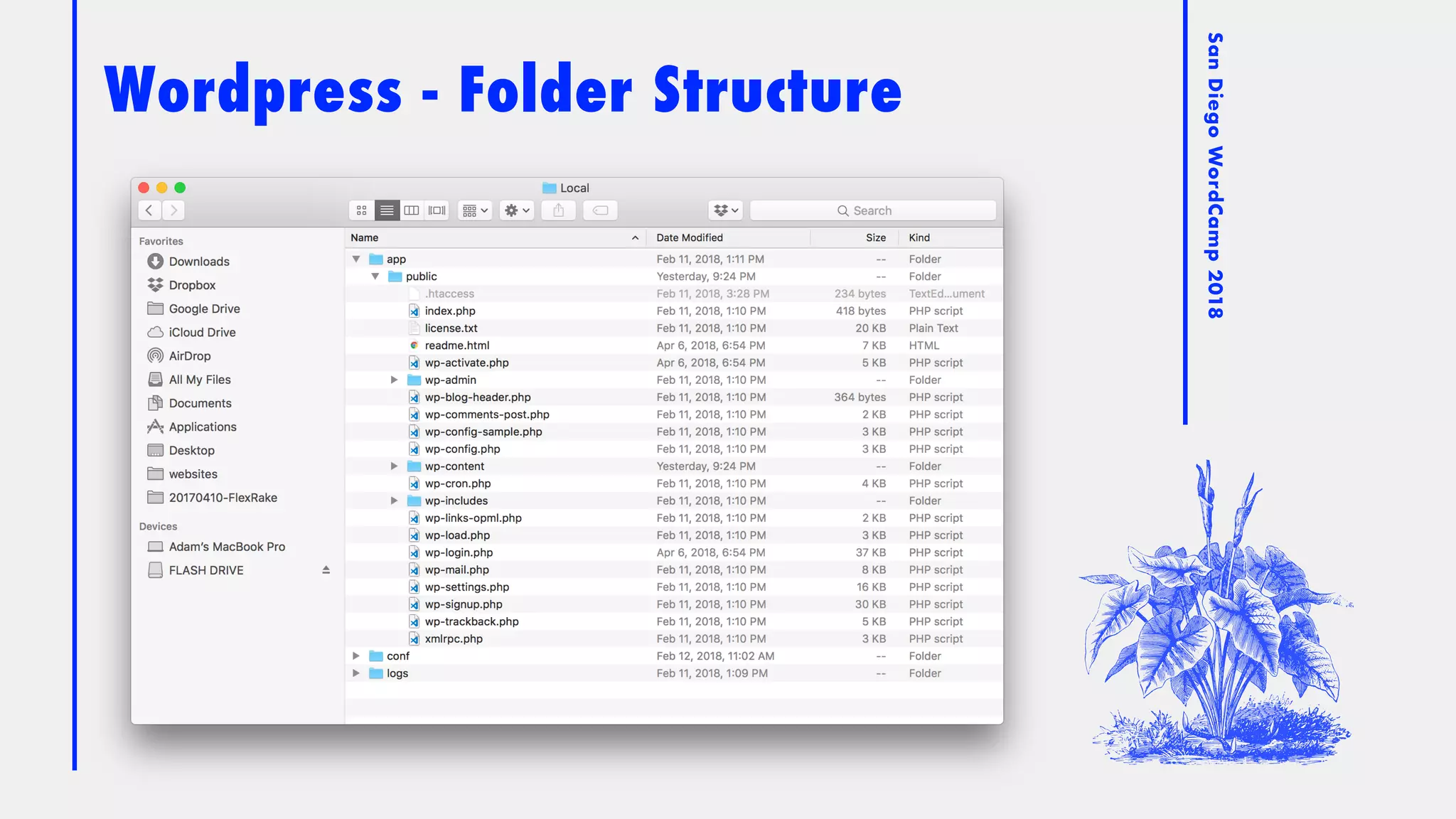Open Downloads in the sidebar
The image size is (1456, 819).
pyautogui.click(x=188, y=262)
